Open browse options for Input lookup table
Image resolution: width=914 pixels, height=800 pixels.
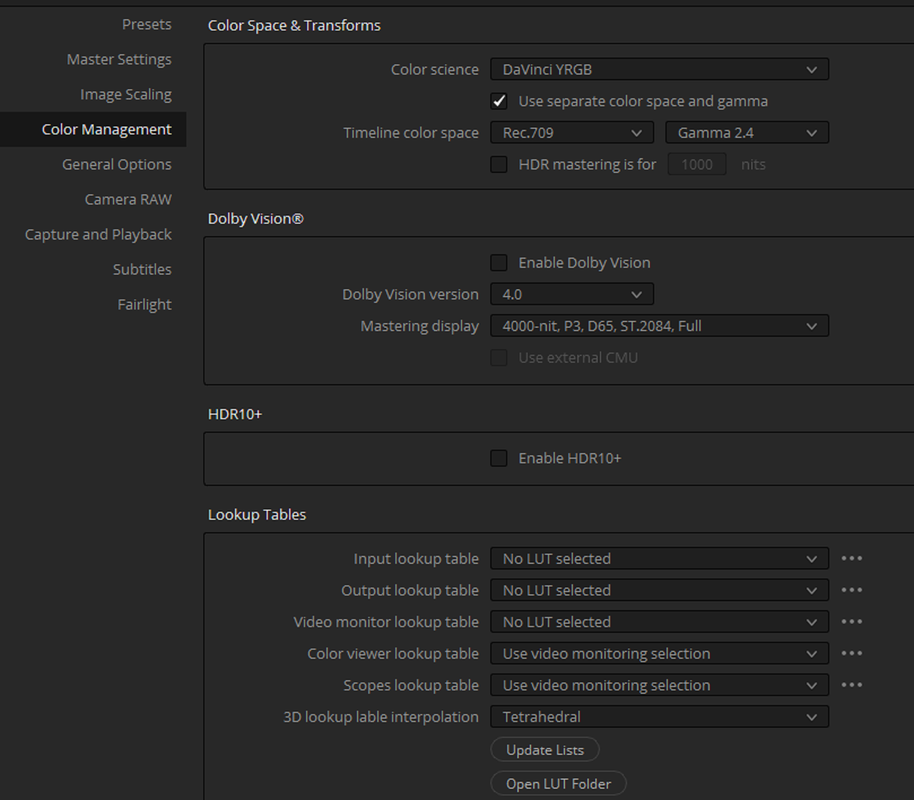pyautogui.click(x=852, y=559)
